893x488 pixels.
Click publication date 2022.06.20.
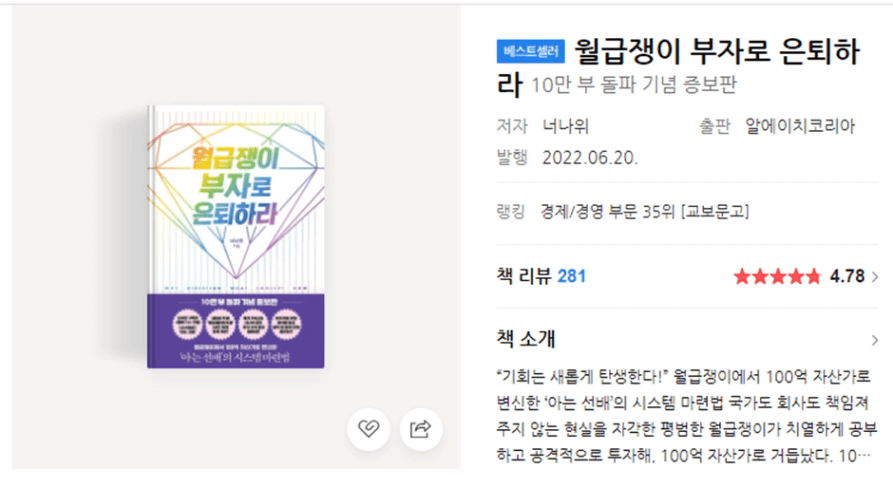coord(590,158)
